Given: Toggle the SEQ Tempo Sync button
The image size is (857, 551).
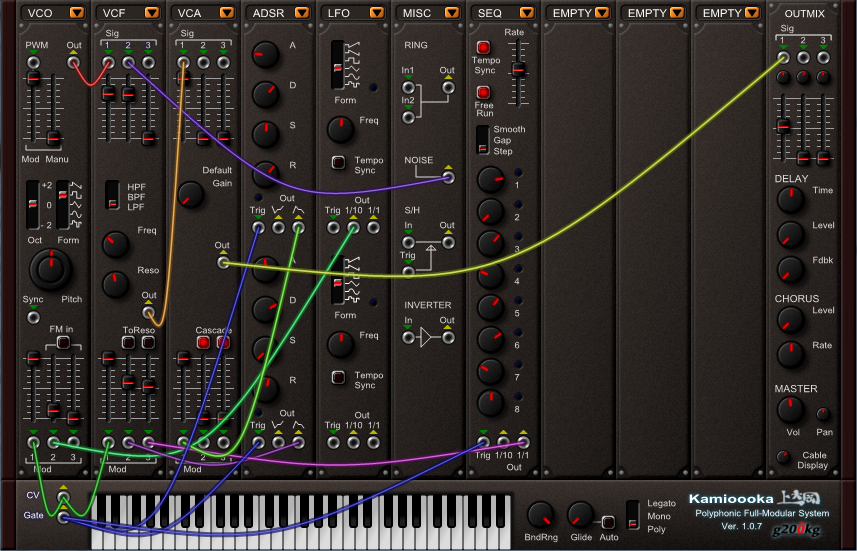Looking at the screenshot, I should pos(484,48).
